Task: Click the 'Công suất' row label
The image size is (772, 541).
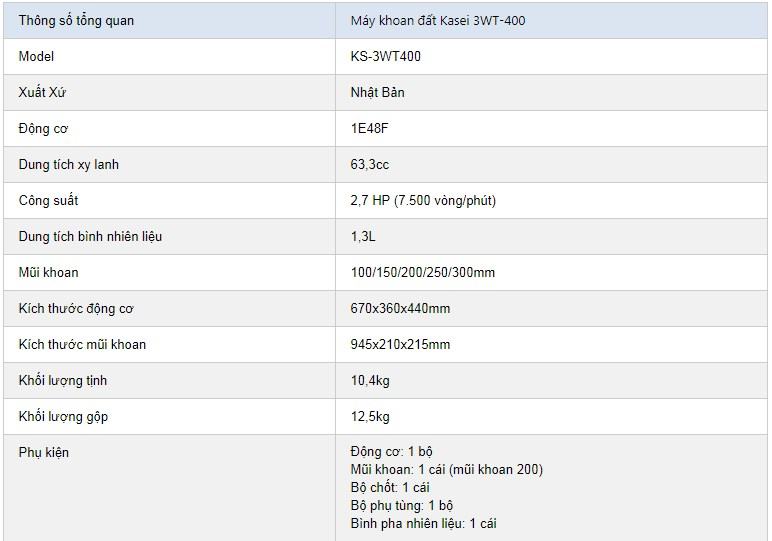Action: pos(48,200)
